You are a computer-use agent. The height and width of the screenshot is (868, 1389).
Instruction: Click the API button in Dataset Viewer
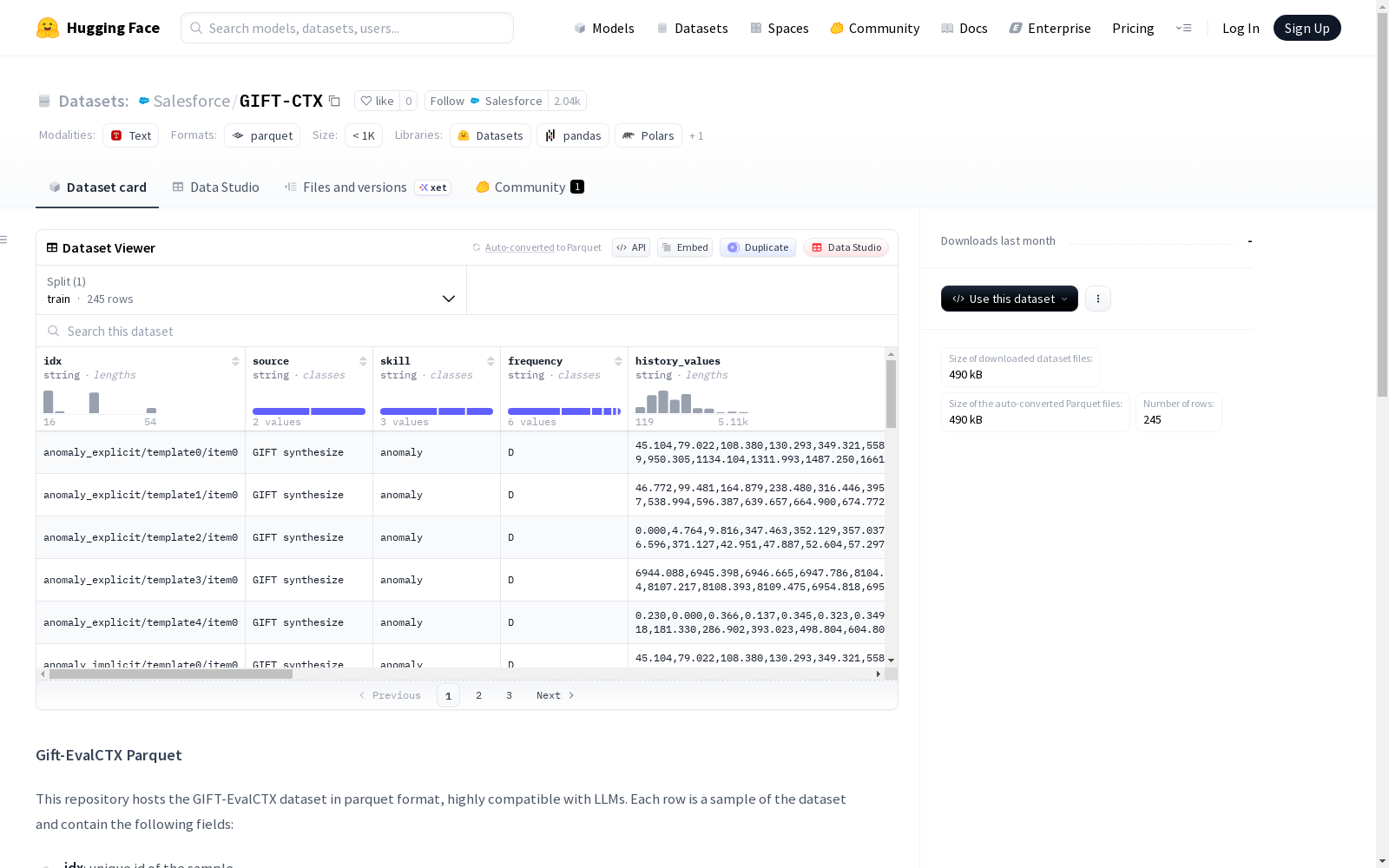click(x=631, y=247)
